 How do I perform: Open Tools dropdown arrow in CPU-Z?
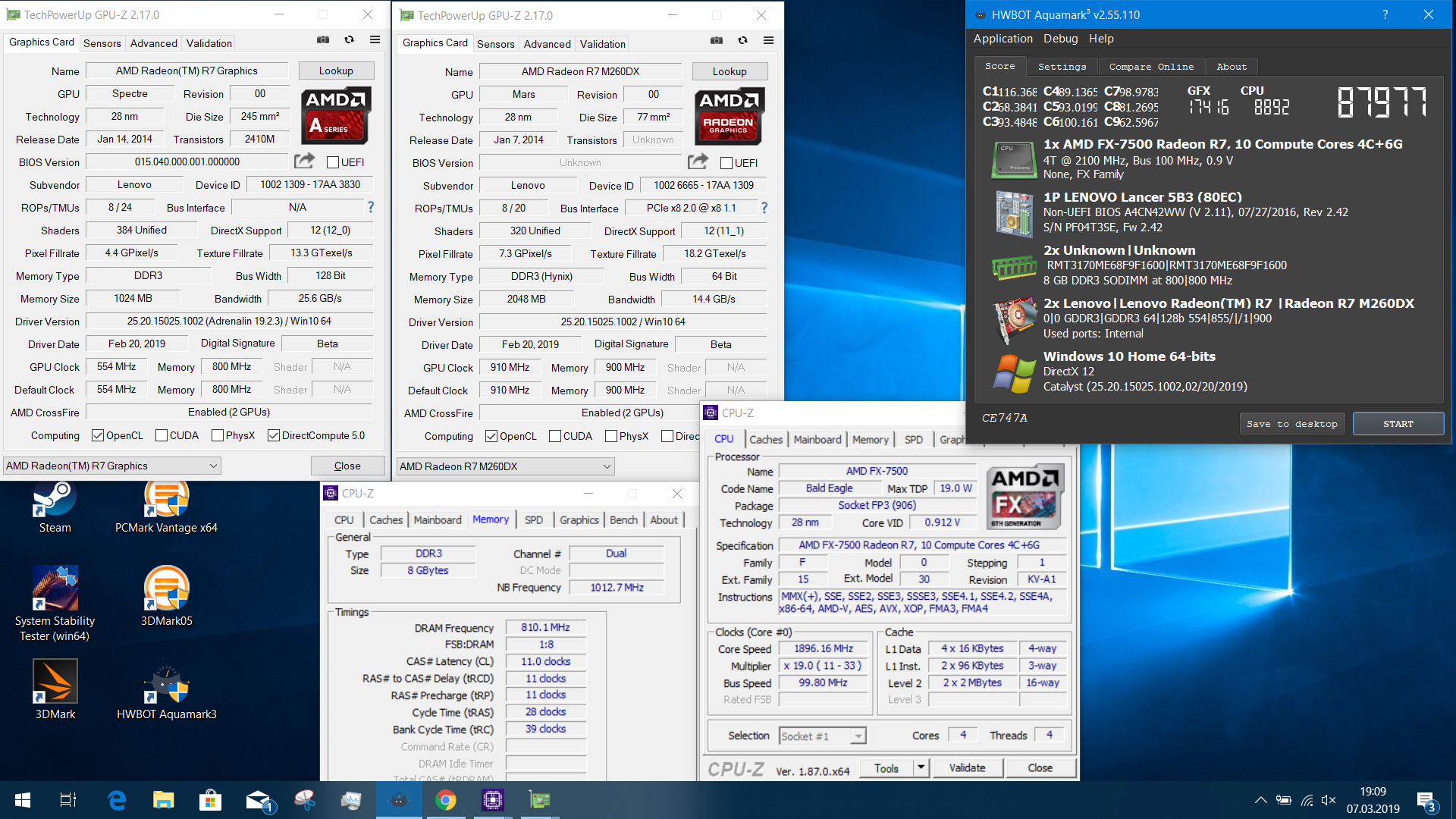point(921,767)
